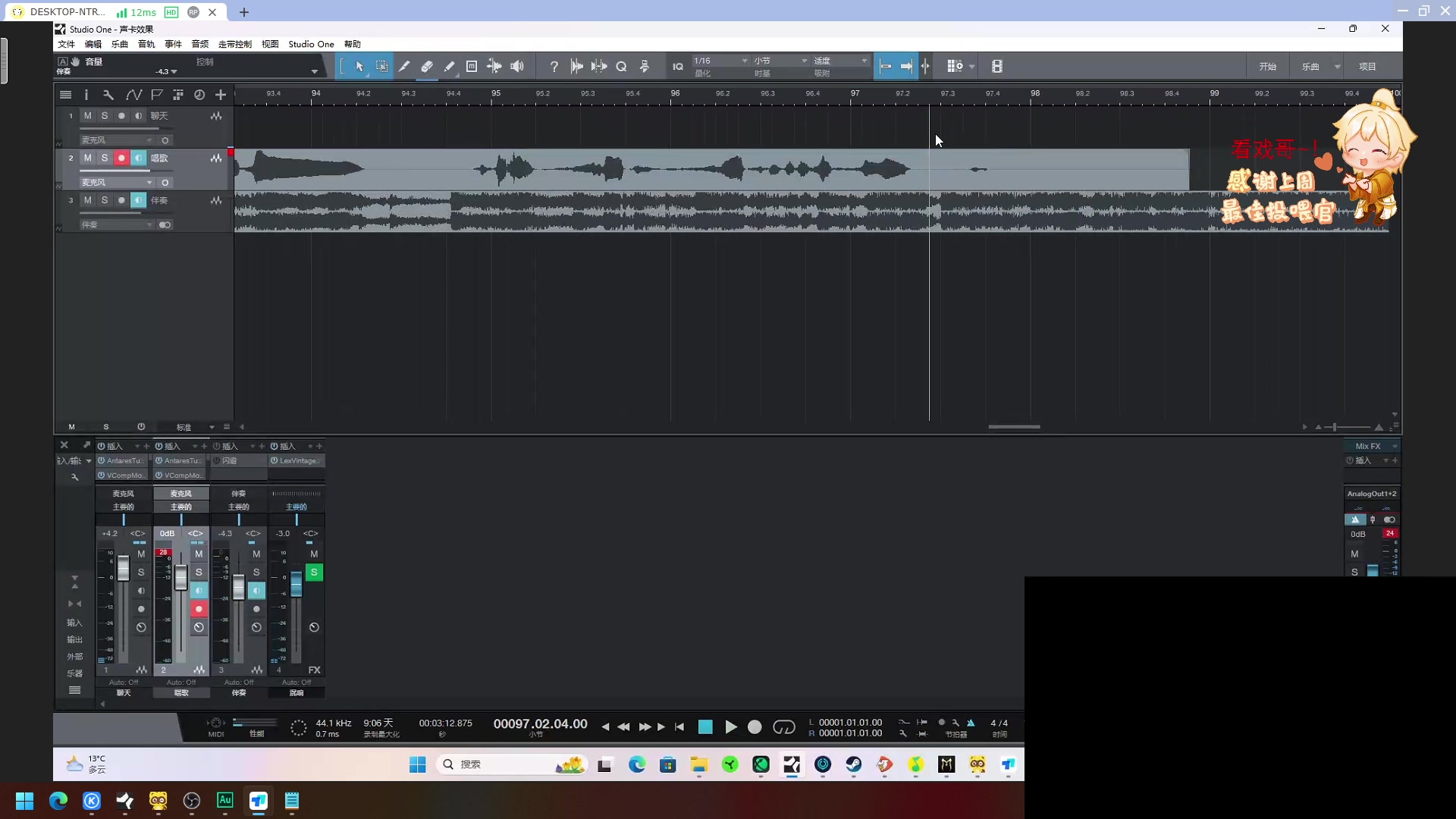
Task: Mute track 1 聊天 in the track list
Action: (x=87, y=116)
